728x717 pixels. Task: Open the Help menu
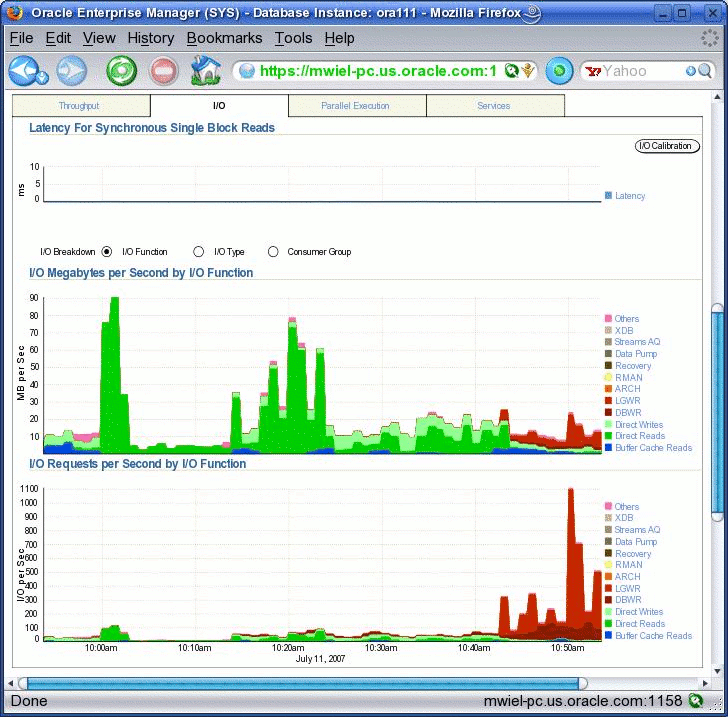click(x=339, y=38)
